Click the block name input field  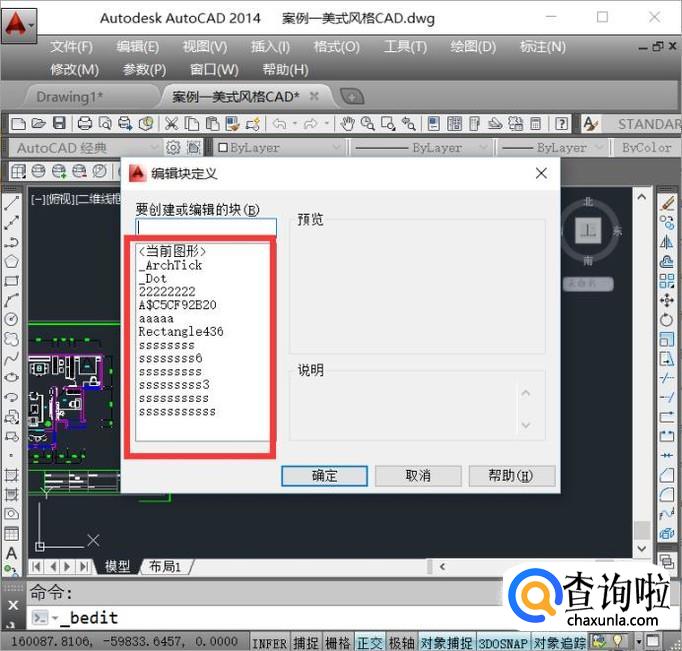pos(206,227)
